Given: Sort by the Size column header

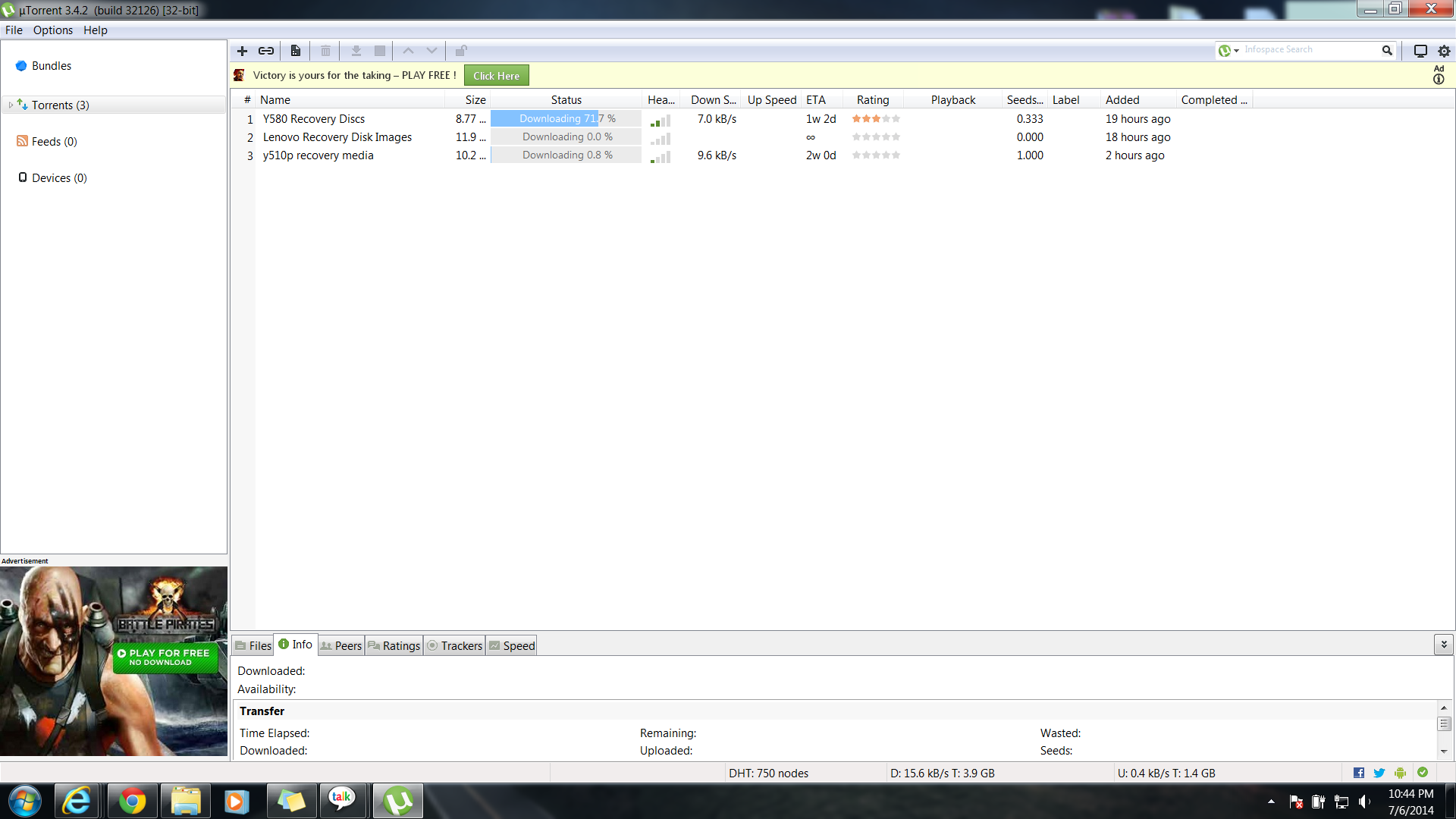Looking at the screenshot, I should [467, 100].
